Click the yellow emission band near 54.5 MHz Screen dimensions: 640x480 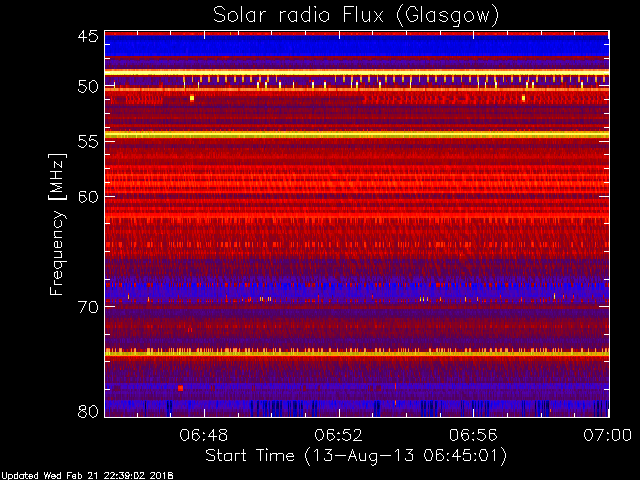tap(357, 134)
